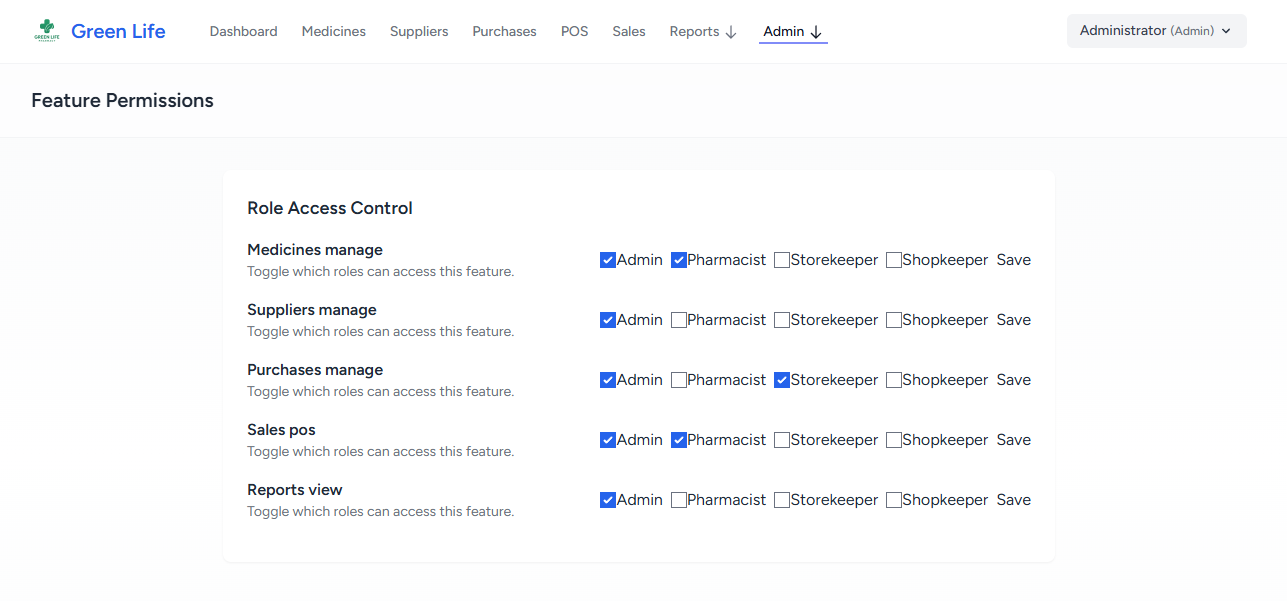Expand the Reports dropdown arrow
This screenshot has height=601, width=1287.
coord(733,31)
